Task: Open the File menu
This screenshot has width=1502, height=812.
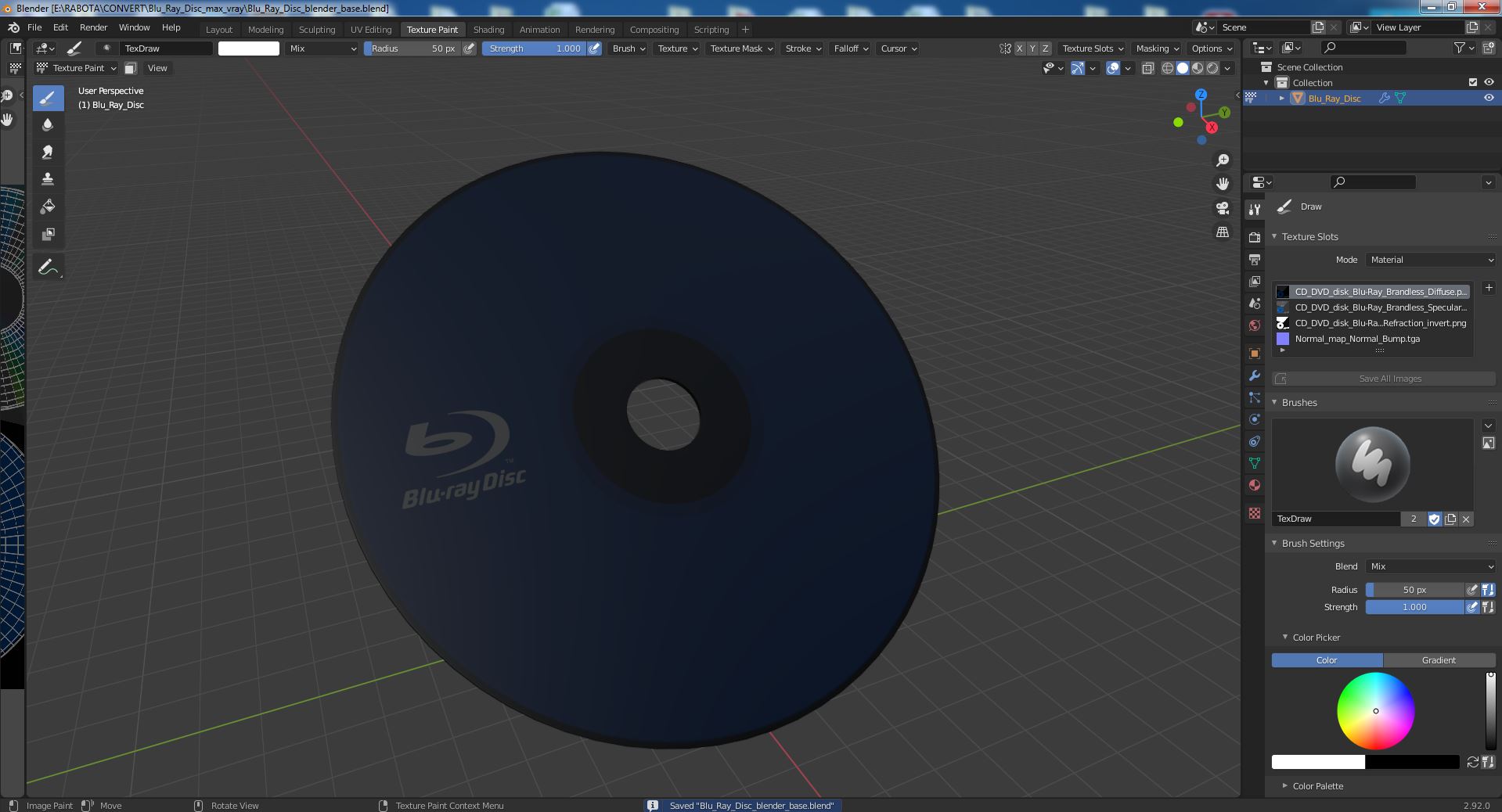Action: point(34,27)
